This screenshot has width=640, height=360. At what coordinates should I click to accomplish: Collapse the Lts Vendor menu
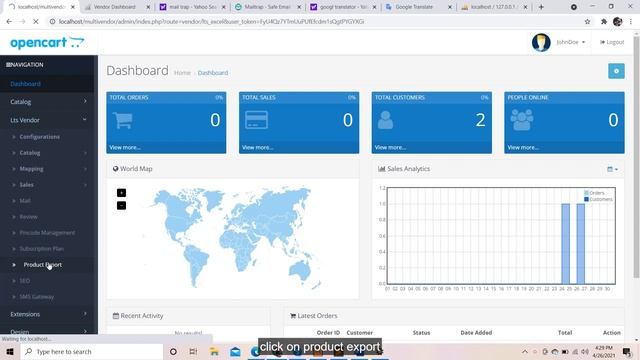pos(48,120)
